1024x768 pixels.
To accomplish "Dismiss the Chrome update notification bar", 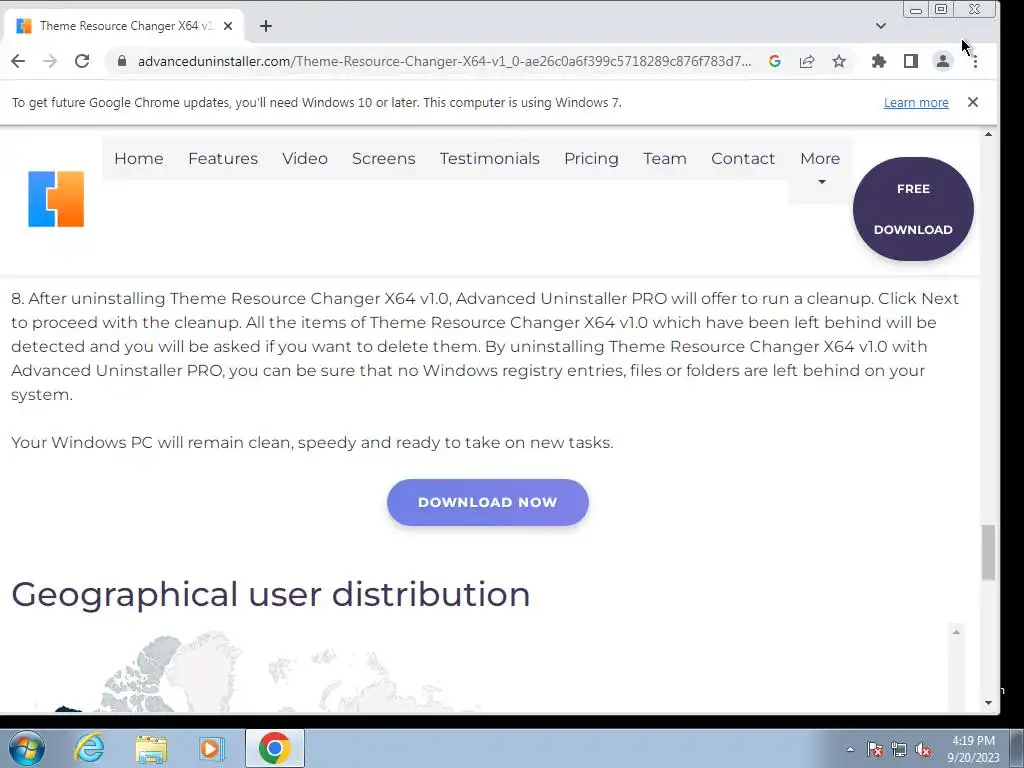I will [x=973, y=102].
